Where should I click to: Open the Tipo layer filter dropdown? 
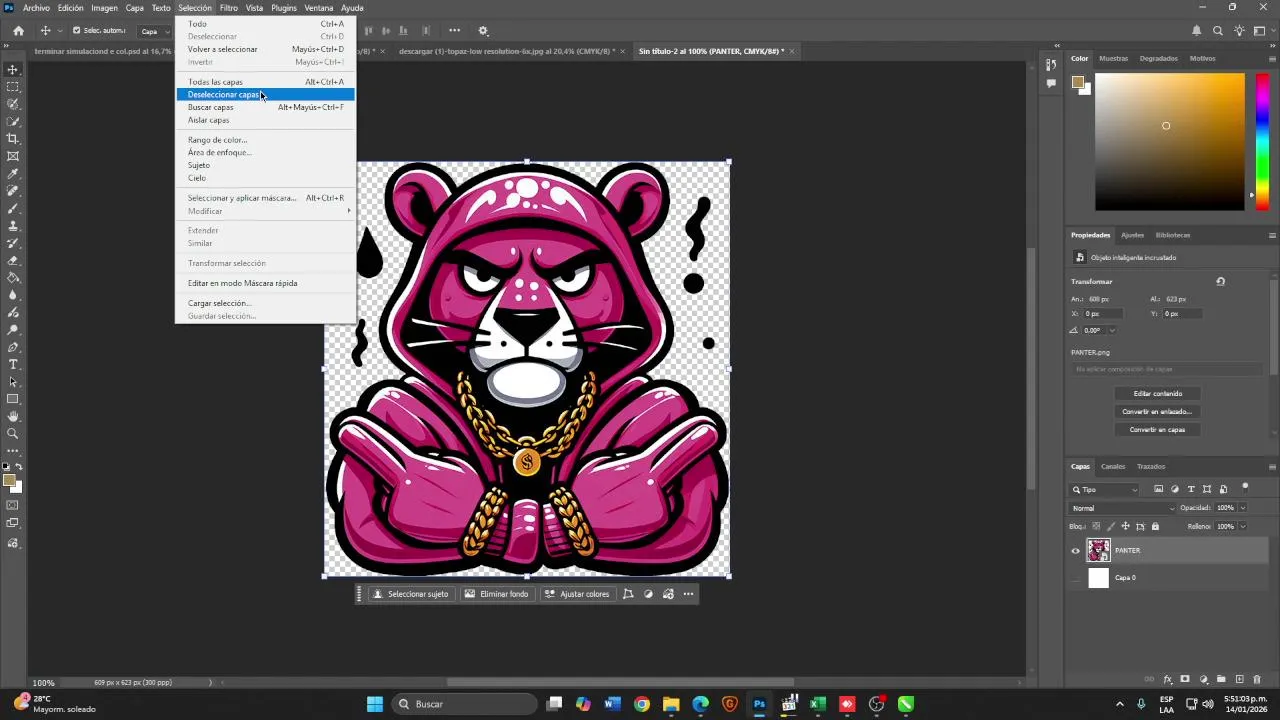[1105, 489]
